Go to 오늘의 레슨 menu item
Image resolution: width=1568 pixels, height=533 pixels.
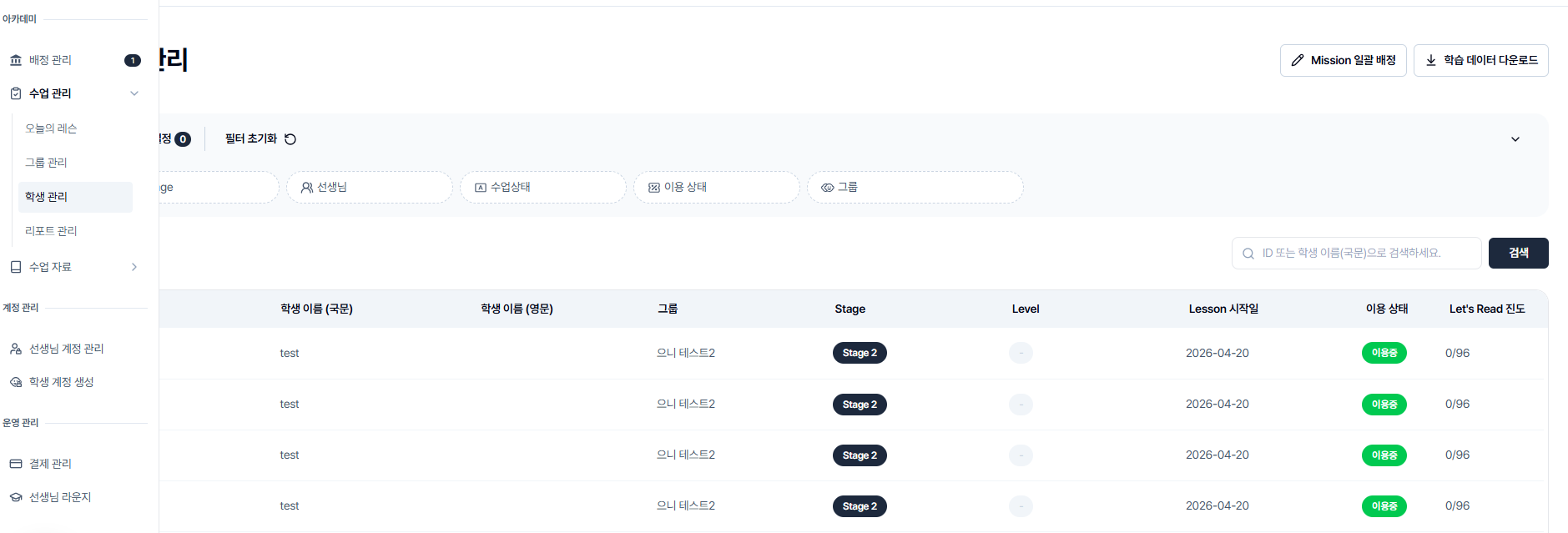pyautogui.click(x=51, y=128)
